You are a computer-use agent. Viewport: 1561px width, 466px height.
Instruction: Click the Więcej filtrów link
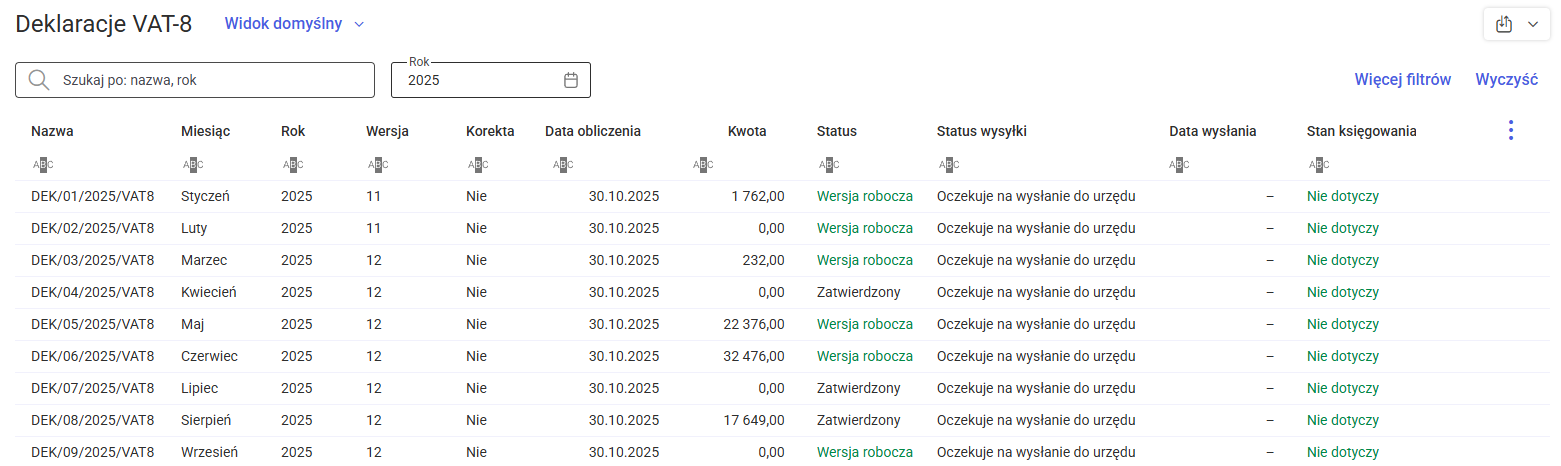(1402, 80)
